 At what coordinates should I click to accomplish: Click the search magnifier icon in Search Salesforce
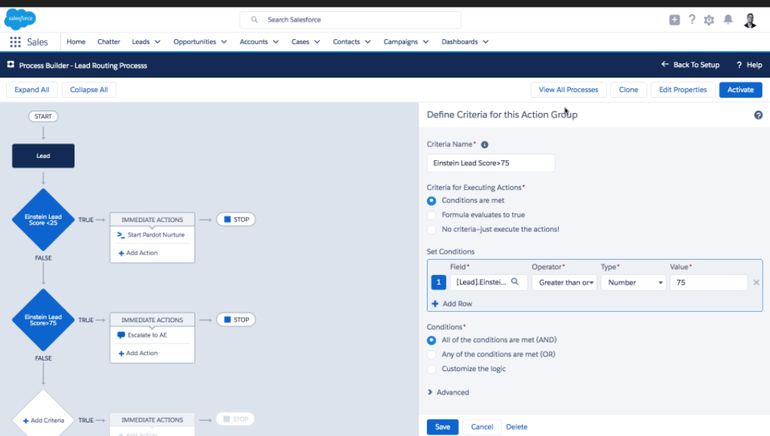coord(254,20)
